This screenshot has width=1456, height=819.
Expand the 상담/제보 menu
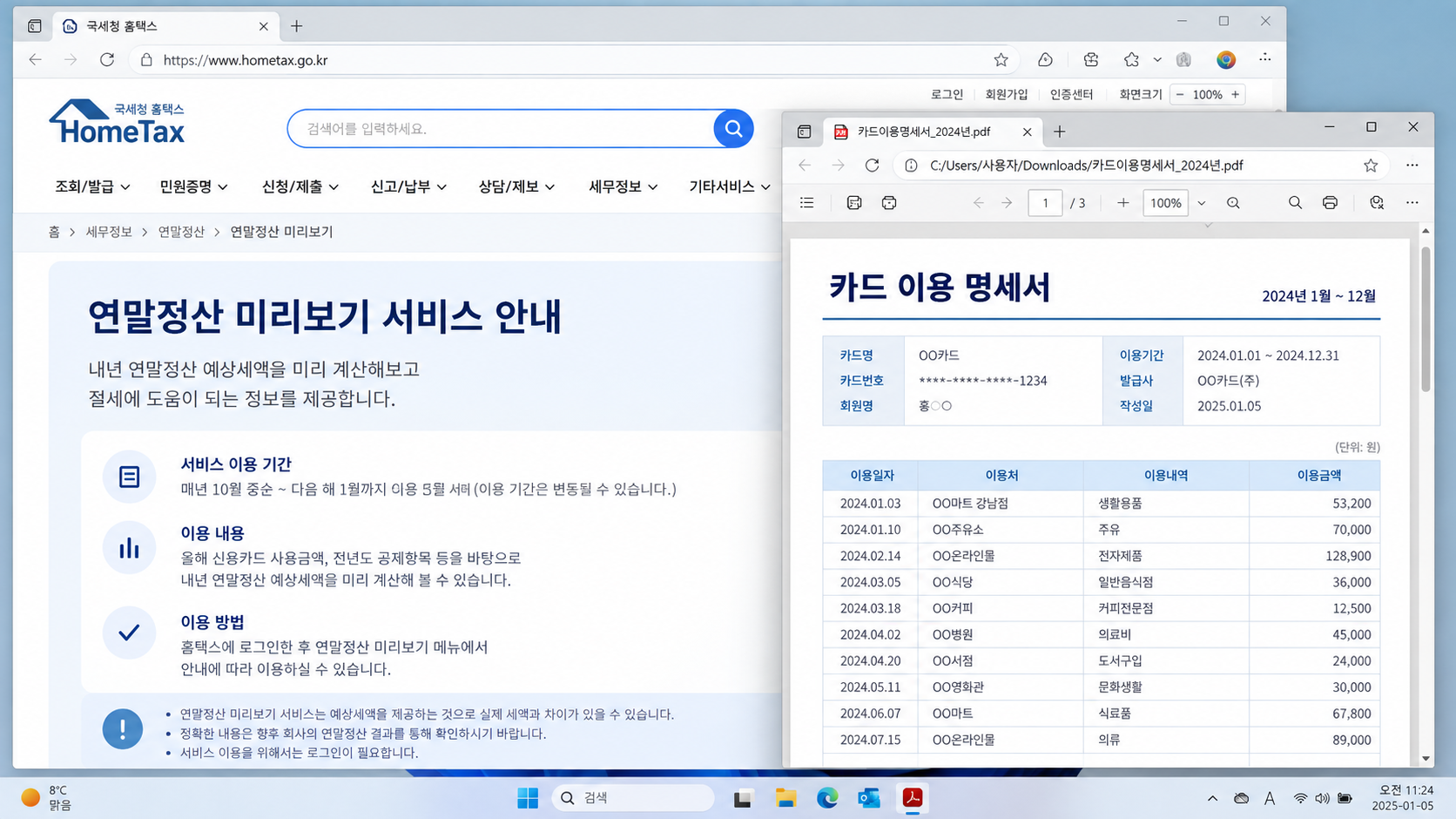pos(516,186)
